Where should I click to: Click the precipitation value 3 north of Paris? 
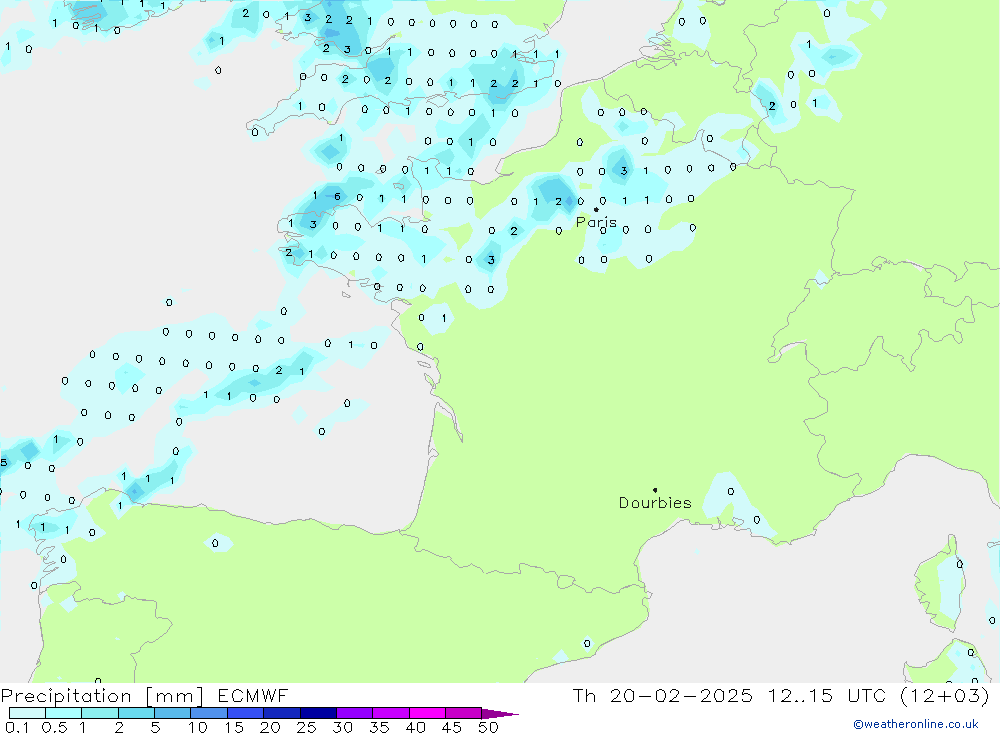(x=624, y=170)
